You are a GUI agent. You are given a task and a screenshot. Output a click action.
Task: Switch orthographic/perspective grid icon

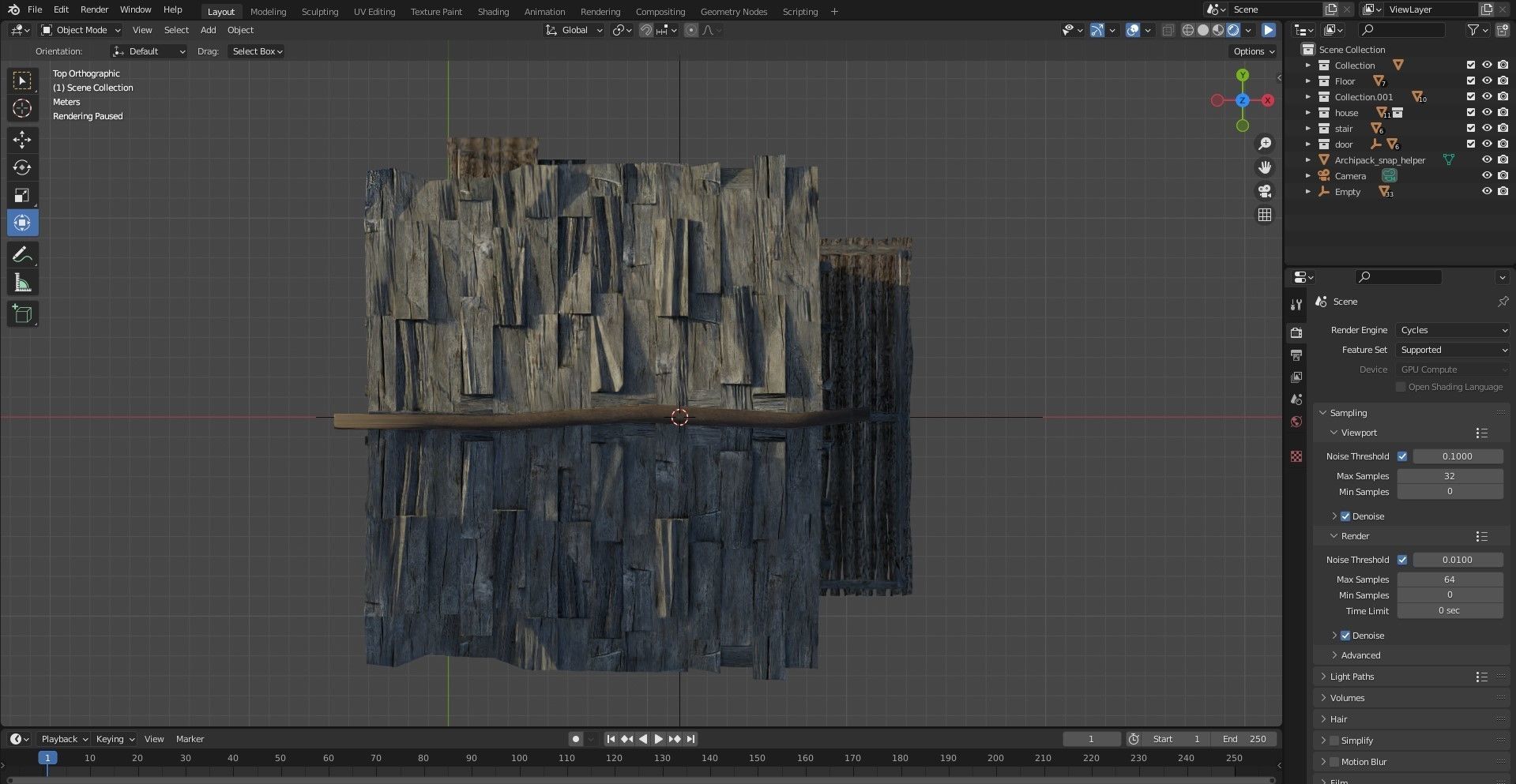pyautogui.click(x=1265, y=215)
